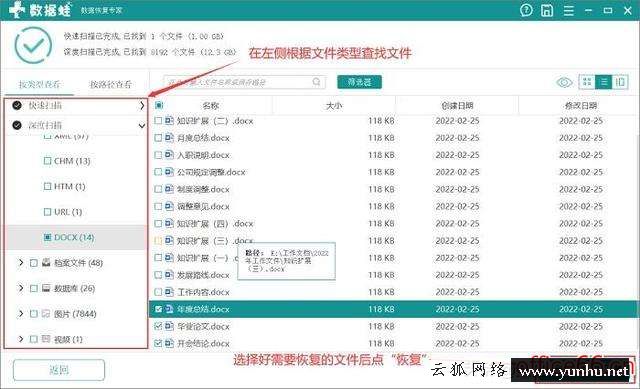Click the docx icon of 开会结论.docx
The image size is (640, 389).
point(169,344)
